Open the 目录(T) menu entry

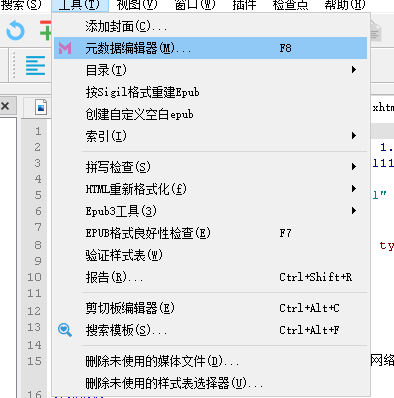pos(210,70)
